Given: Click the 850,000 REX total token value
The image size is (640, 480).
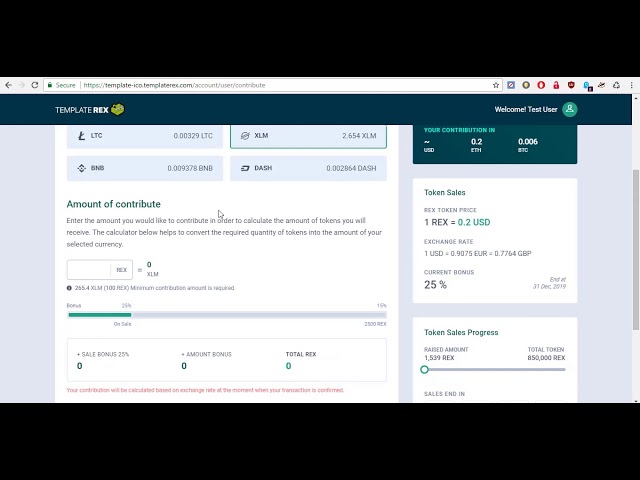Looking at the screenshot, I should pos(546,358).
